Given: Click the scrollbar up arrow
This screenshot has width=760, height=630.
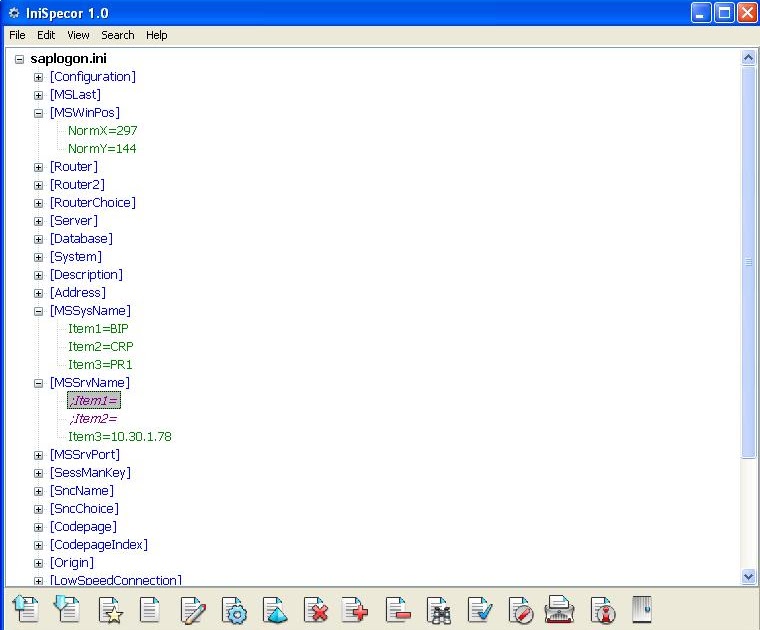Looking at the screenshot, I should pos(748,58).
